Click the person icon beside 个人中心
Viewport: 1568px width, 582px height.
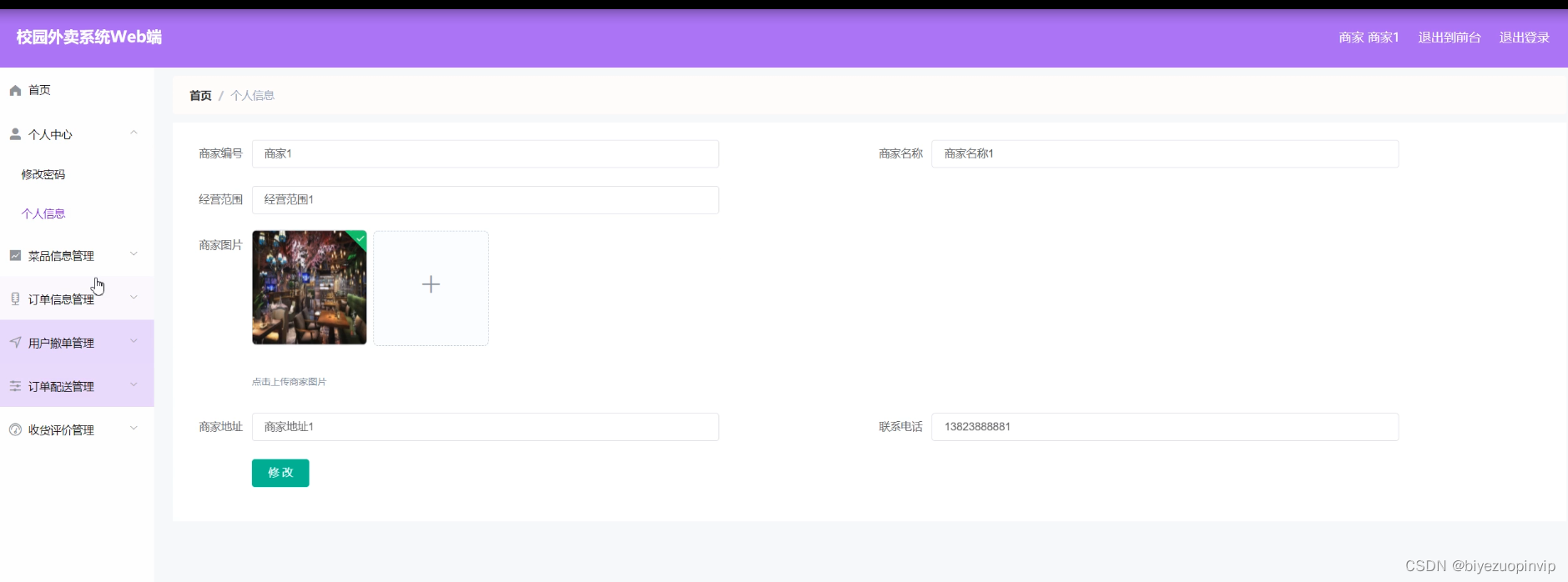tap(15, 133)
